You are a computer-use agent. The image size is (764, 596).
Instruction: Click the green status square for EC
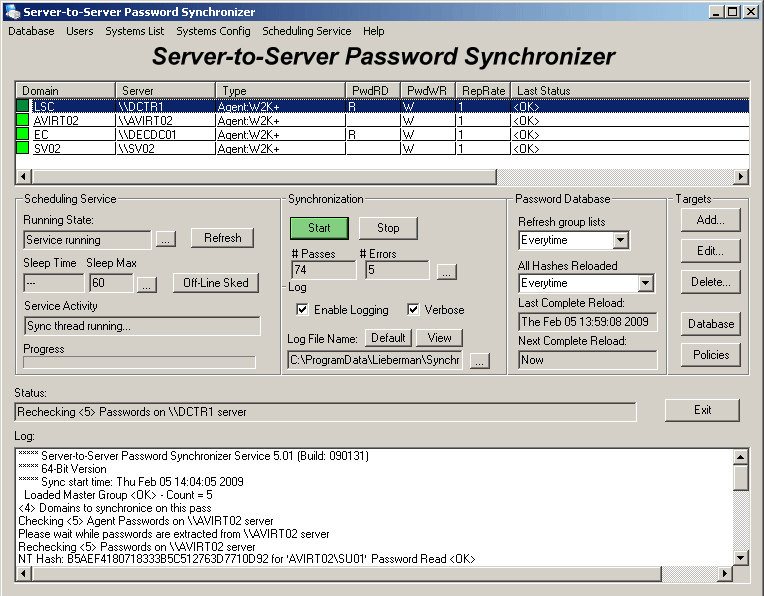pos(22,134)
